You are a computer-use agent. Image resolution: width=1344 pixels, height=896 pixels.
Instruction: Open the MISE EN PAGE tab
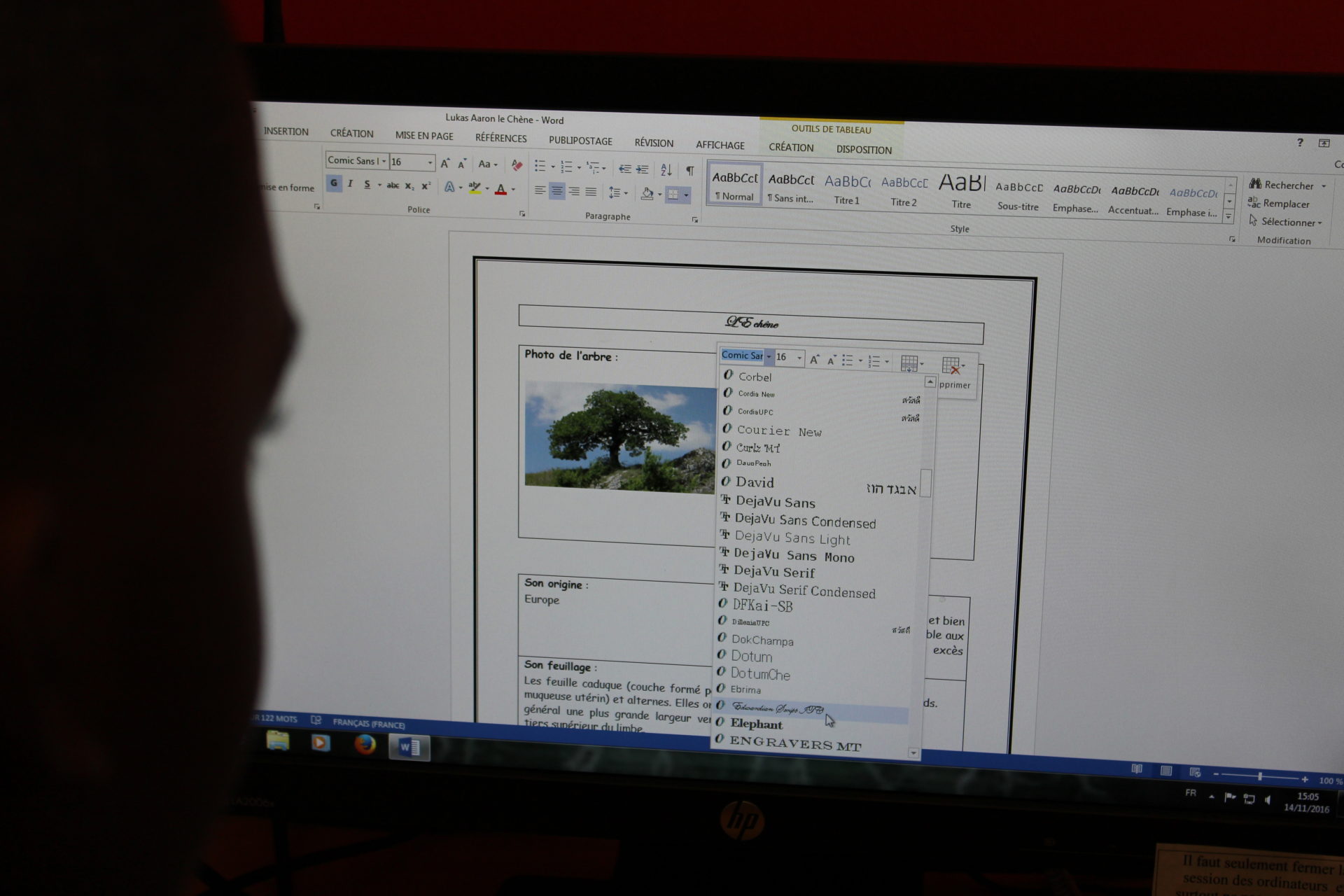click(424, 136)
